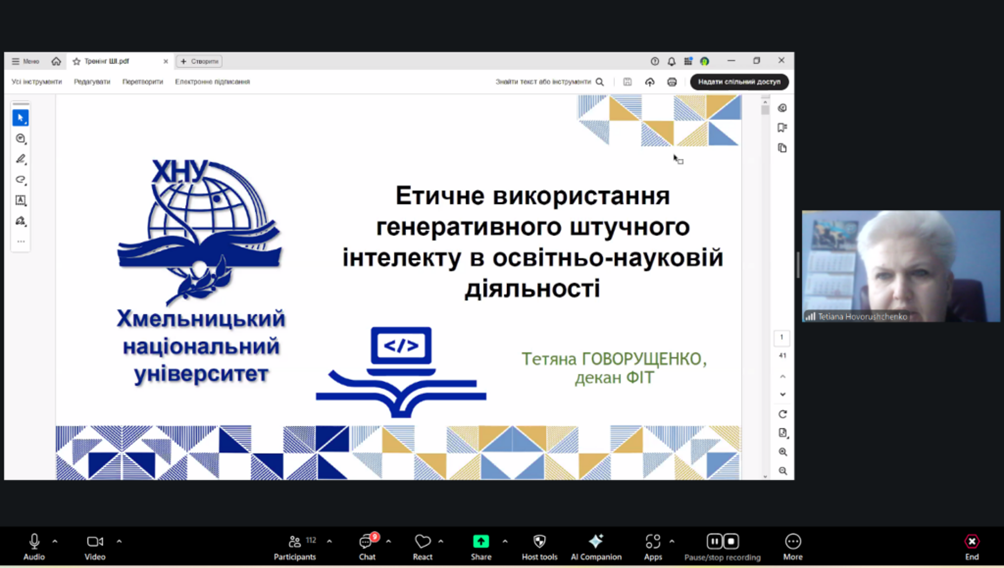Expand audio options arrow next to Audio
Image resolution: width=1004 pixels, height=568 pixels.
click(55, 541)
